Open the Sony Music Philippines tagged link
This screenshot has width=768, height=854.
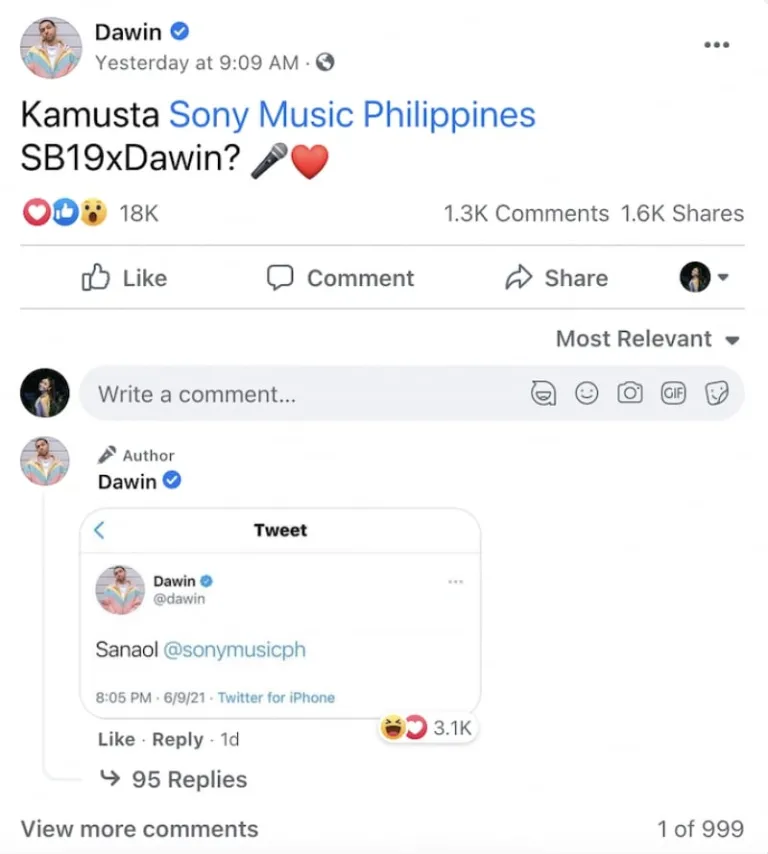[x=352, y=115]
